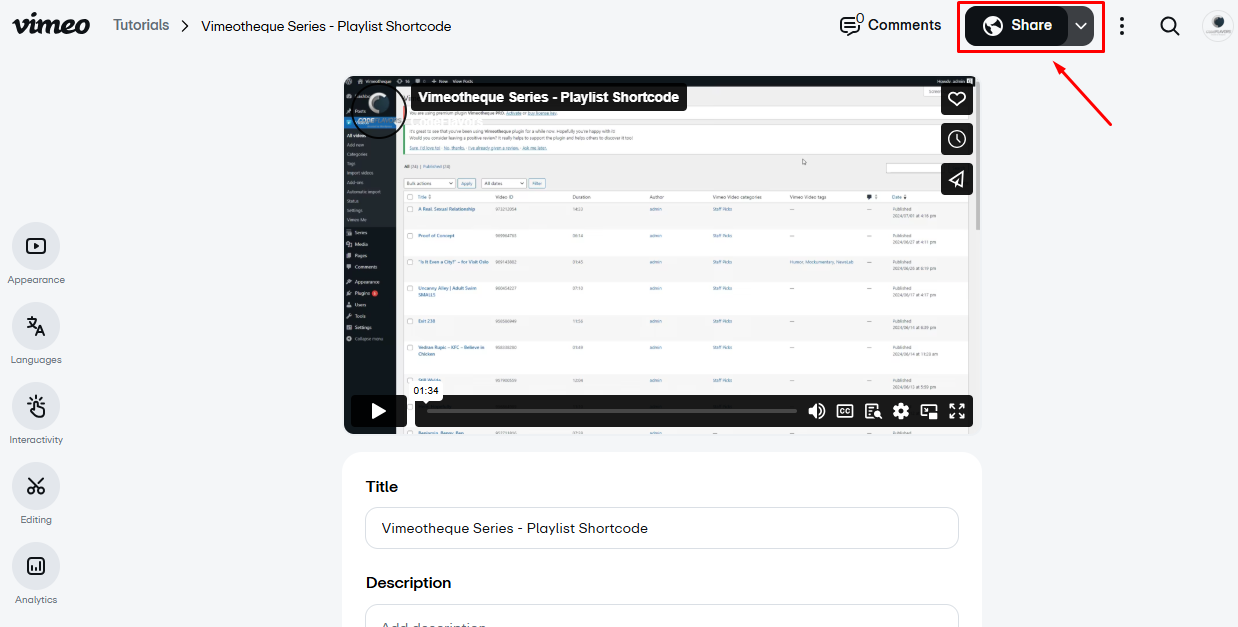The image size is (1238, 627).
Task: Click the Description text area
Action: click(x=661, y=615)
